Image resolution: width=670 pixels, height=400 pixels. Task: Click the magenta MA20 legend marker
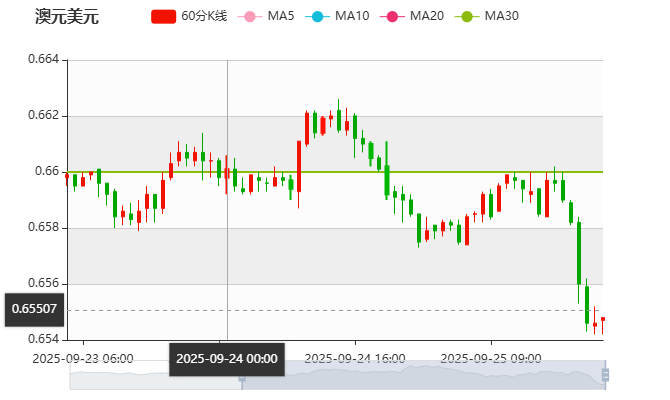[x=394, y=16]
